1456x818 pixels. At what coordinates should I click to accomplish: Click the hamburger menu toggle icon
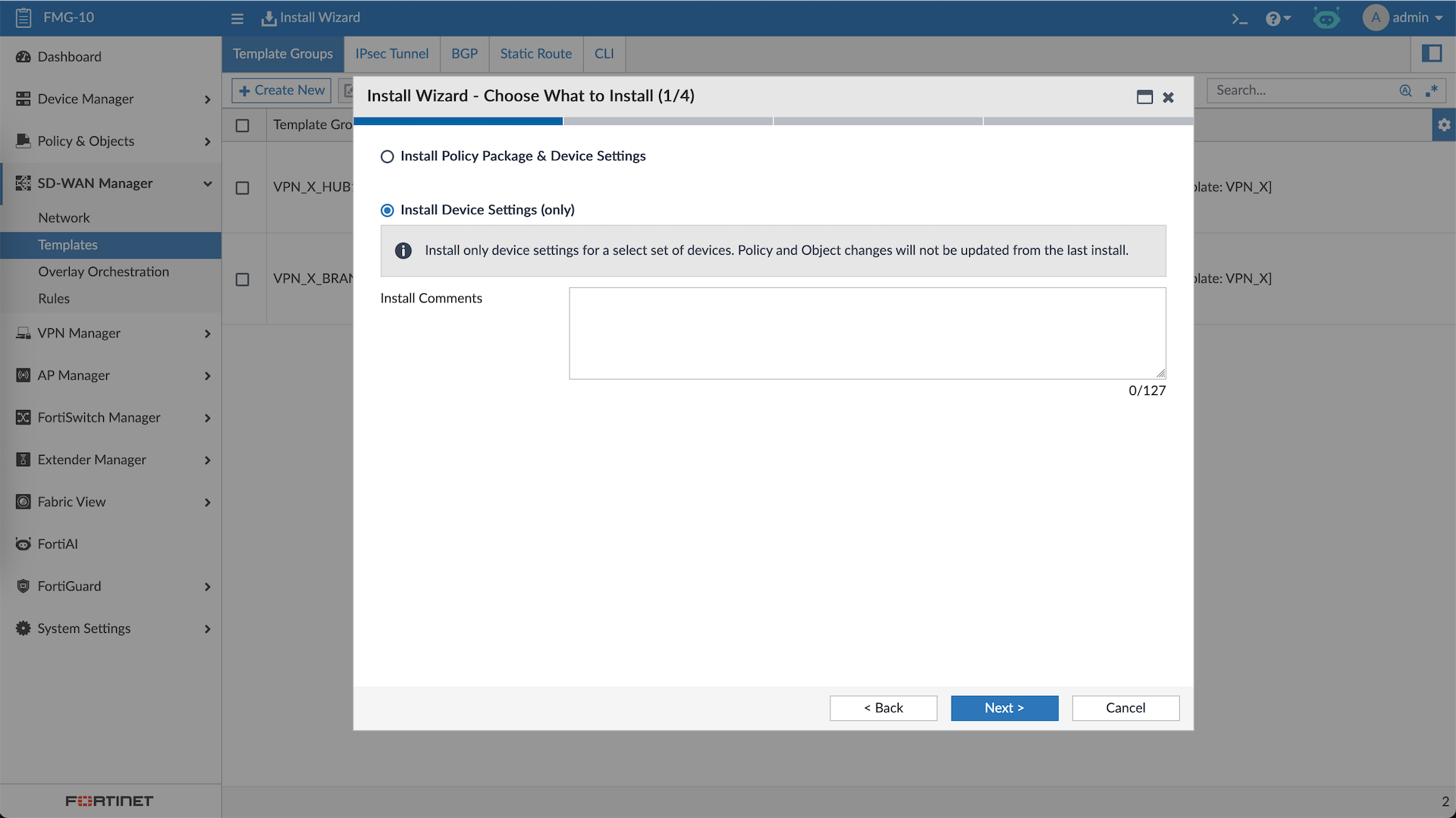click(237, 18)
